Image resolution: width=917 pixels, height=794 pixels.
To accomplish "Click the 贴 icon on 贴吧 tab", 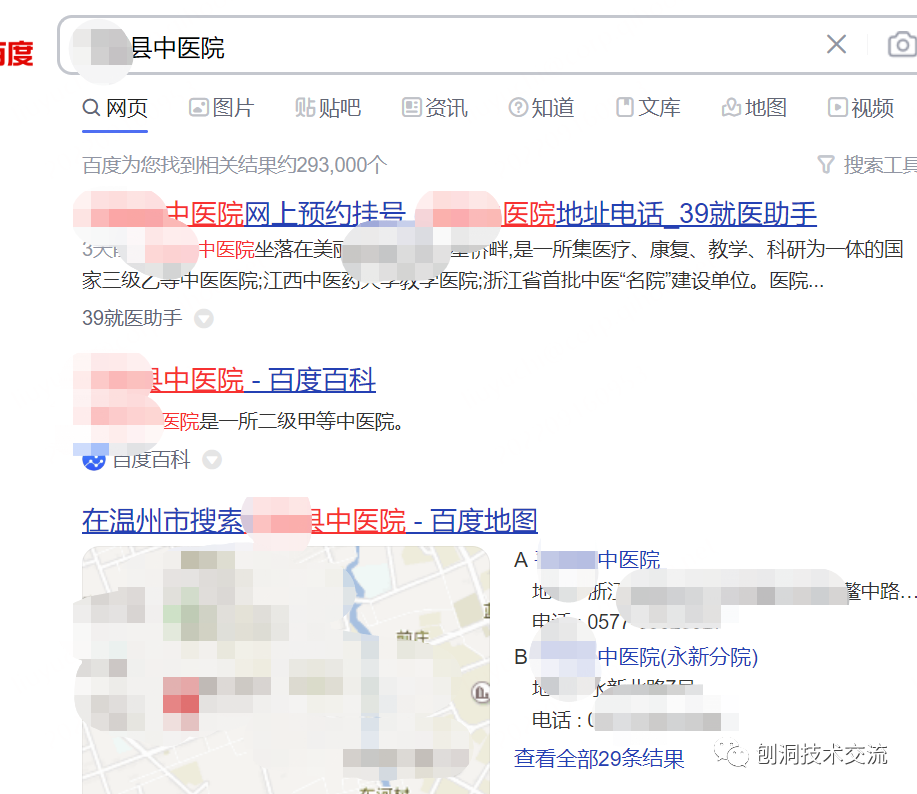I will click(305, 108).
